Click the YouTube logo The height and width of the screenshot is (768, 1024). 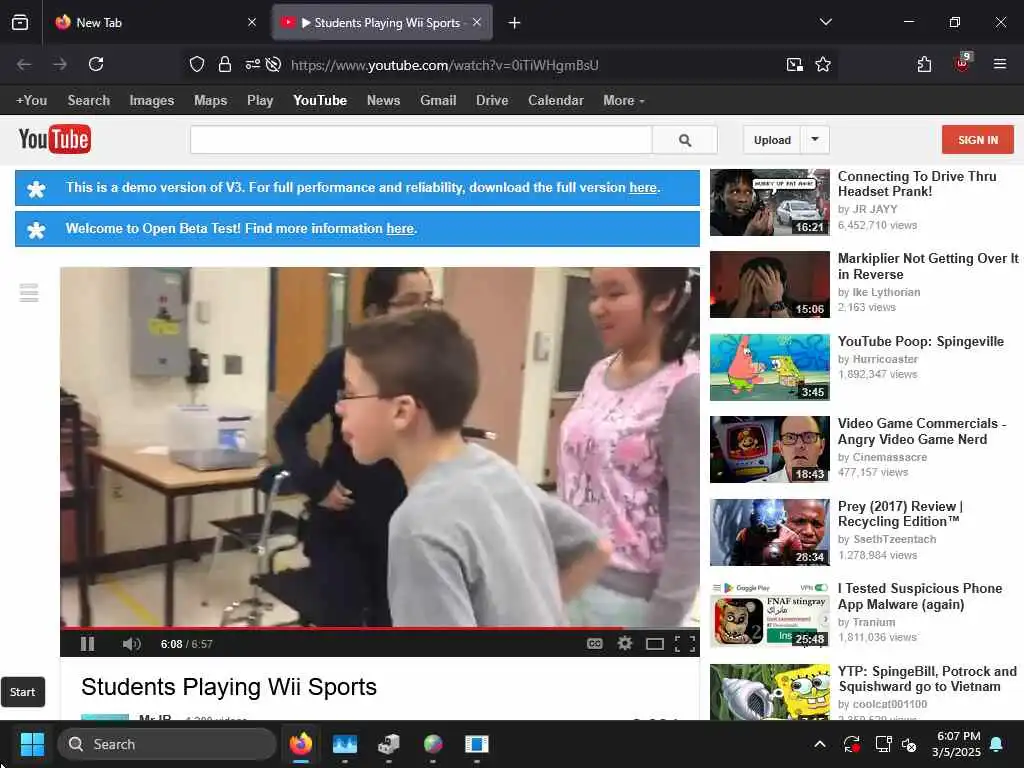[55, 139]
